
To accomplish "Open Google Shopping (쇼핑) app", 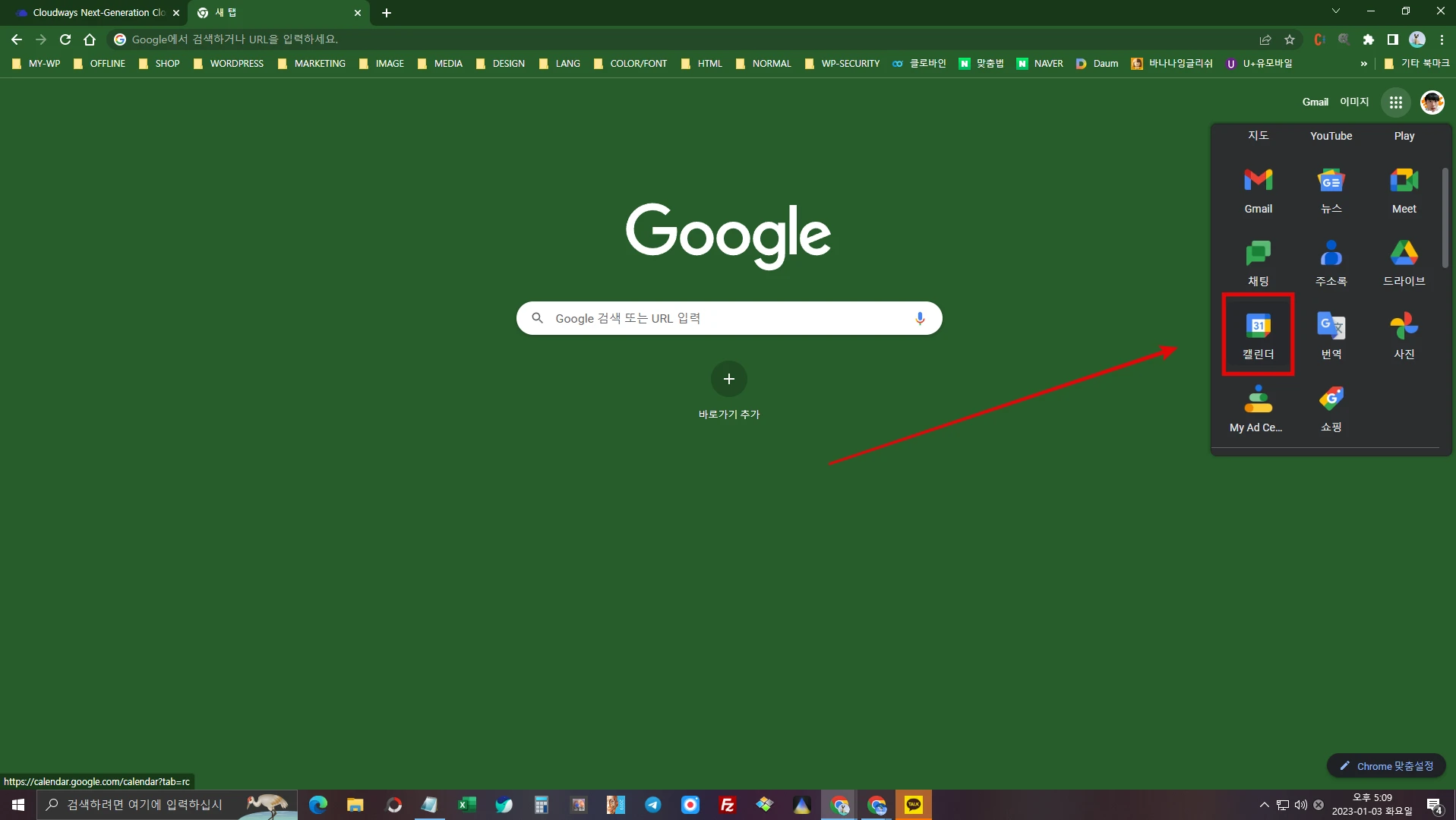I will (x=1331, y=409).
